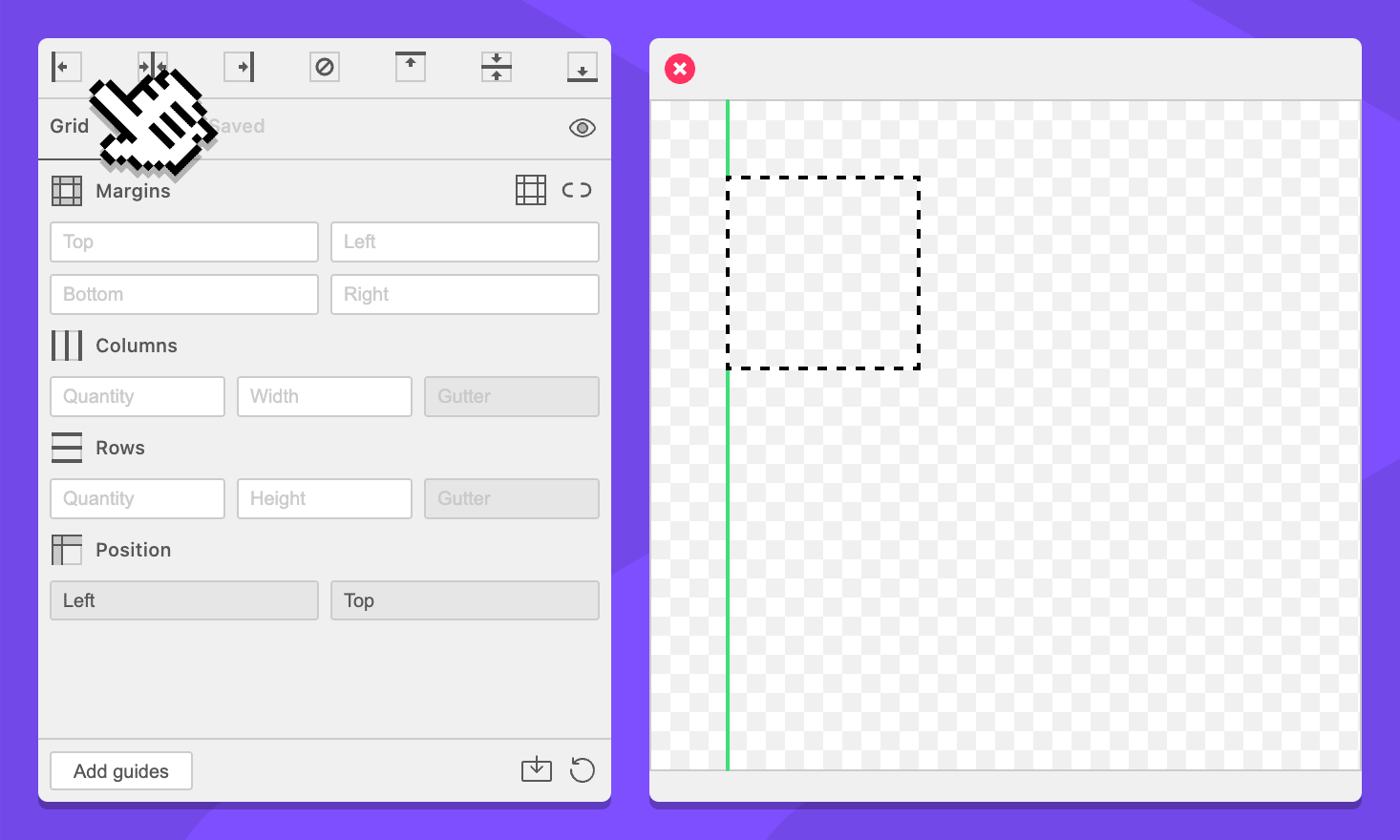Screen dimensions: 1400x840
Task: Click the save grid icon
Action: tap(537, 769)
